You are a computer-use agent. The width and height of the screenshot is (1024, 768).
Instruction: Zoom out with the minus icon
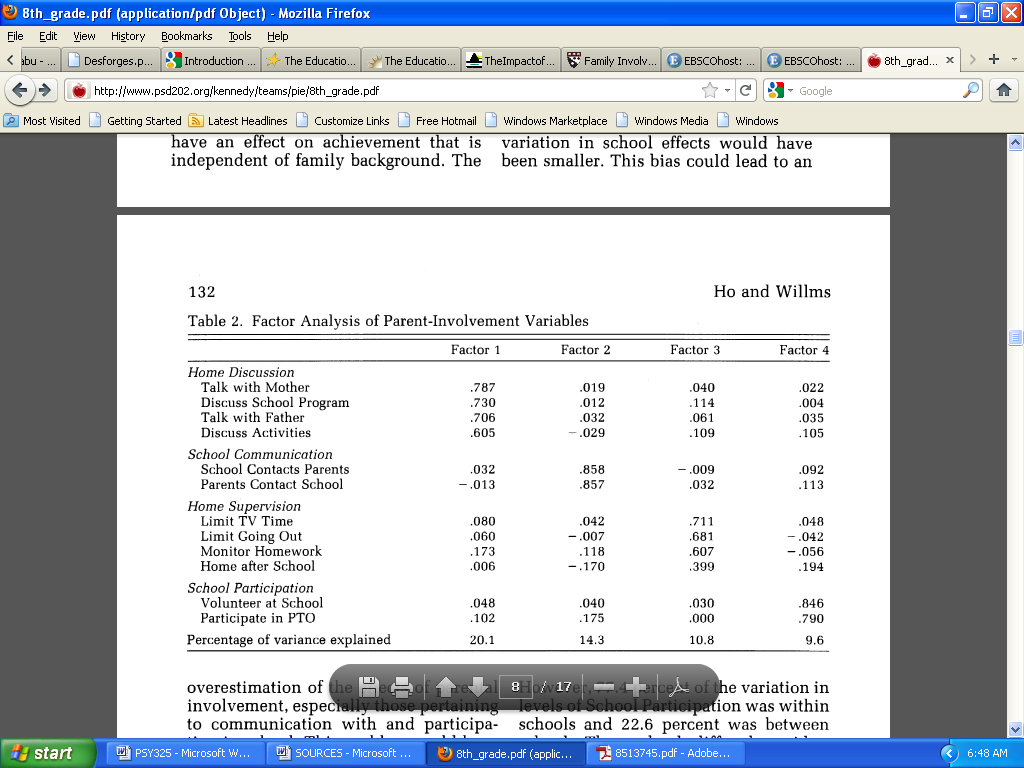click(603, 687)
